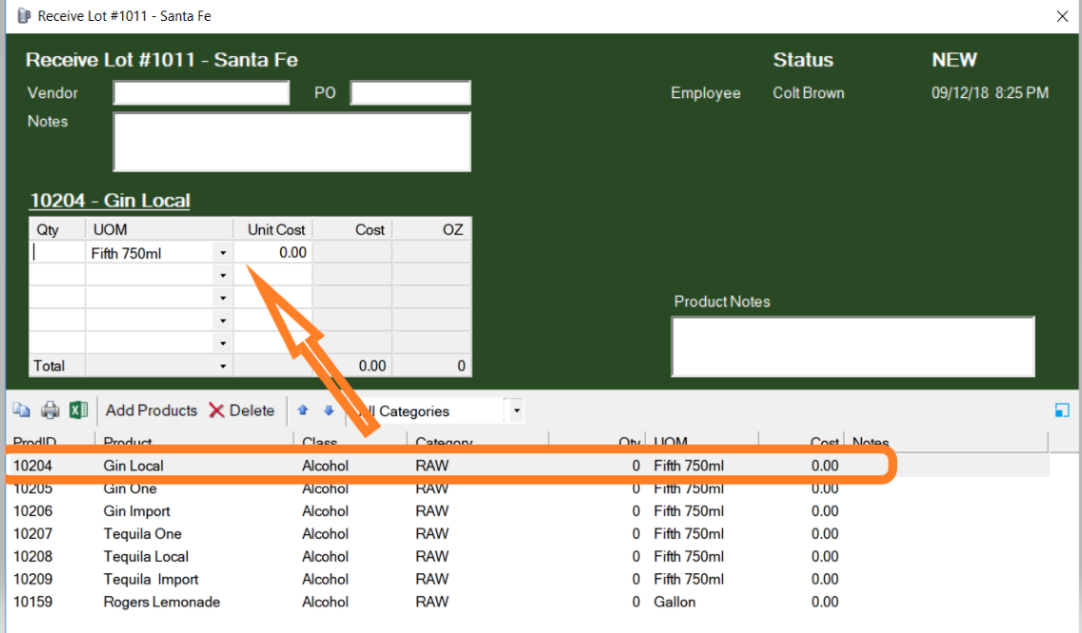Open the third row UOM dropdown

223,298
